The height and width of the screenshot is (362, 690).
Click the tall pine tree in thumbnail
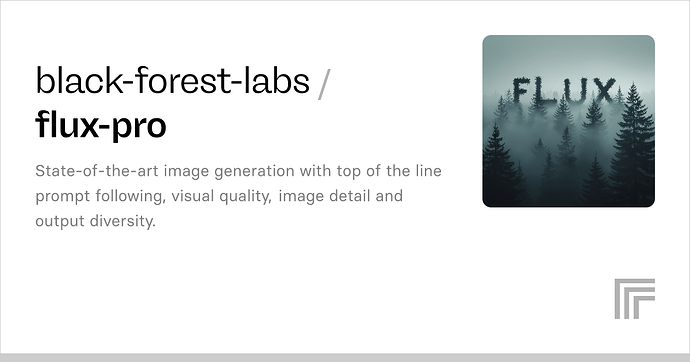(633, 145)
